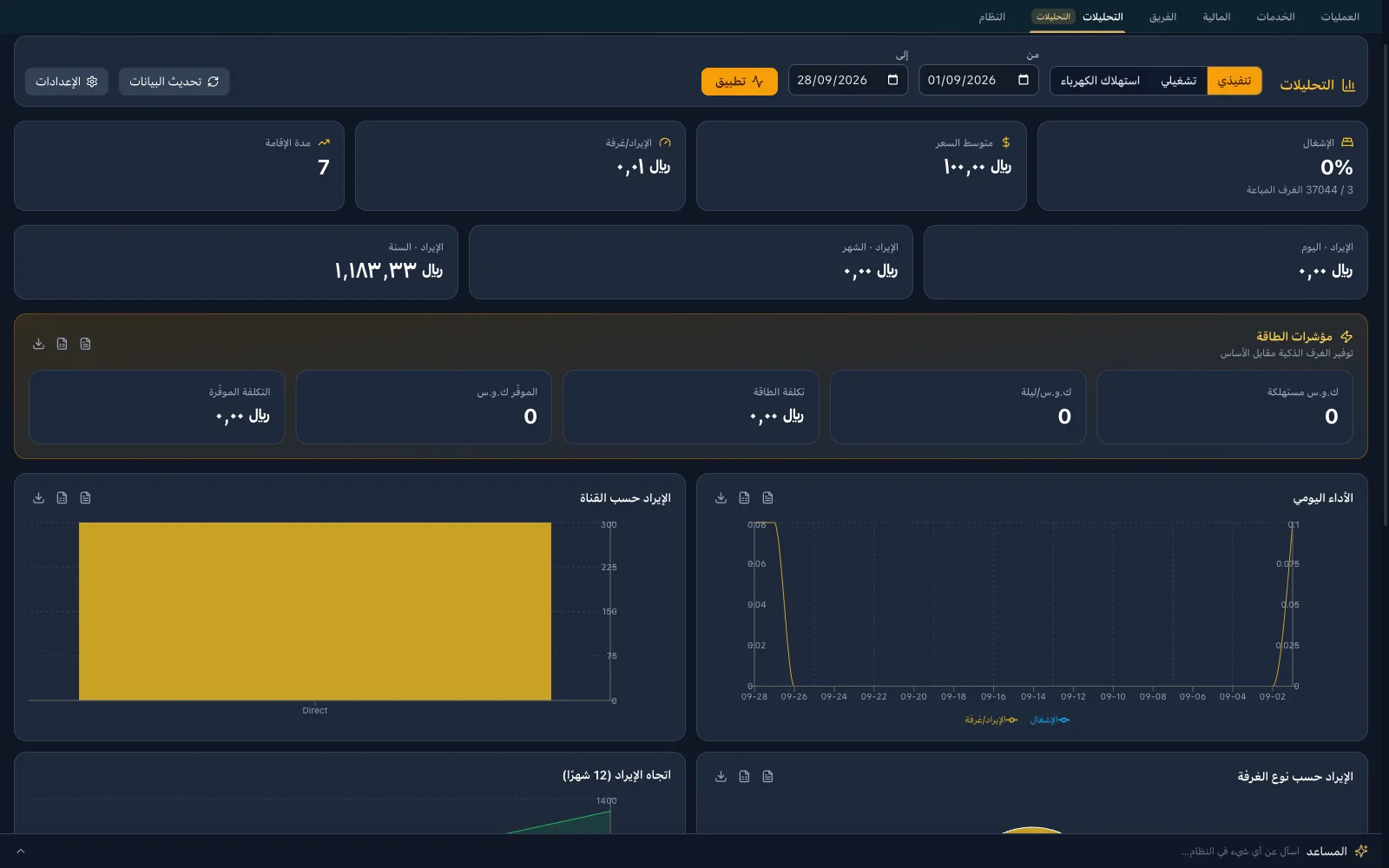
Task: Open the calendar picker for the إلى date
Action: (x=893, y=80)
